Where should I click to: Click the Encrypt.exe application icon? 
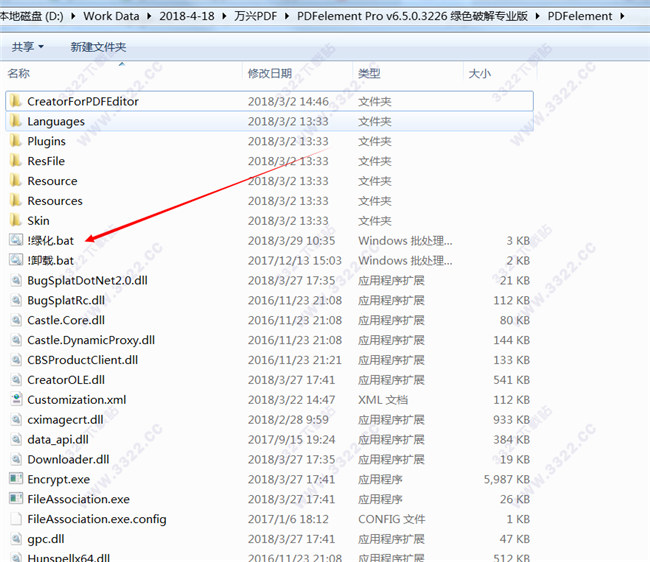[16, 479]
